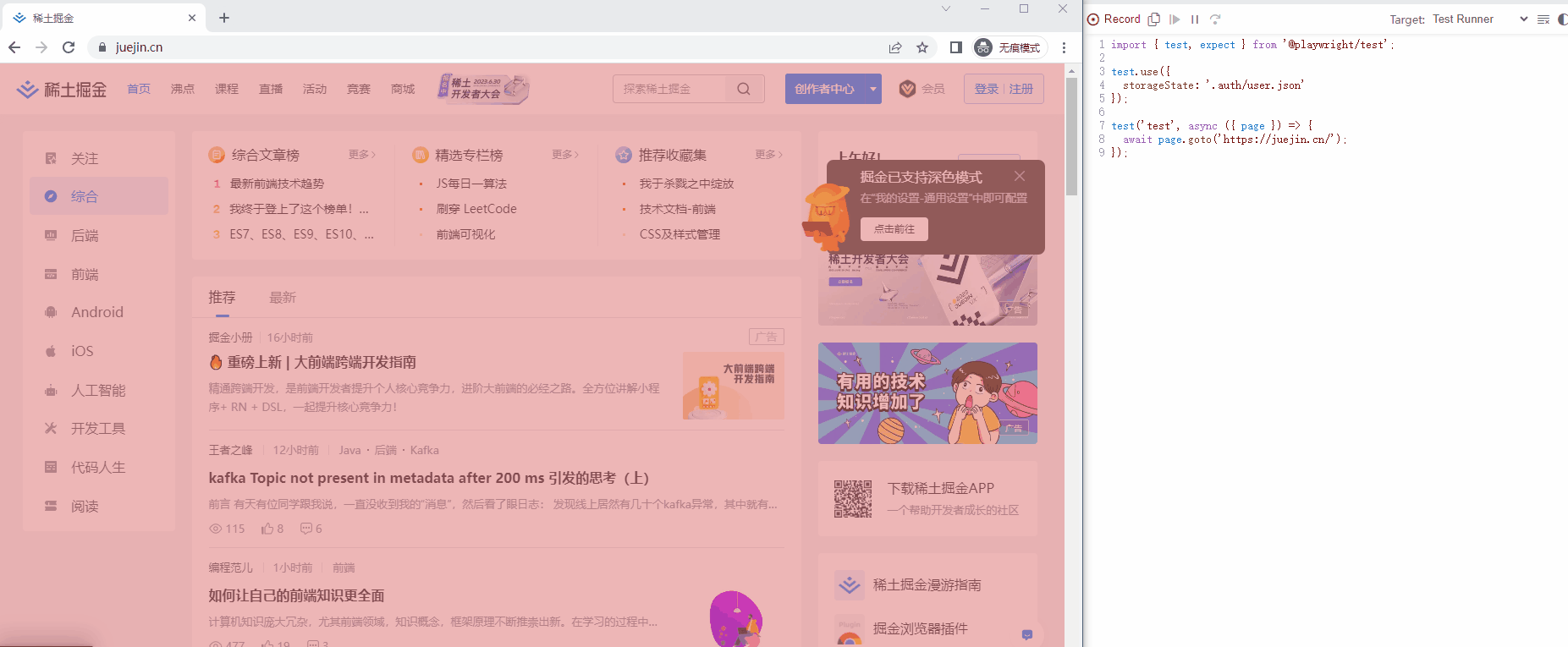Open article 最新前端技术趋势
1568x647 pixels.
(x=277, y=184)
